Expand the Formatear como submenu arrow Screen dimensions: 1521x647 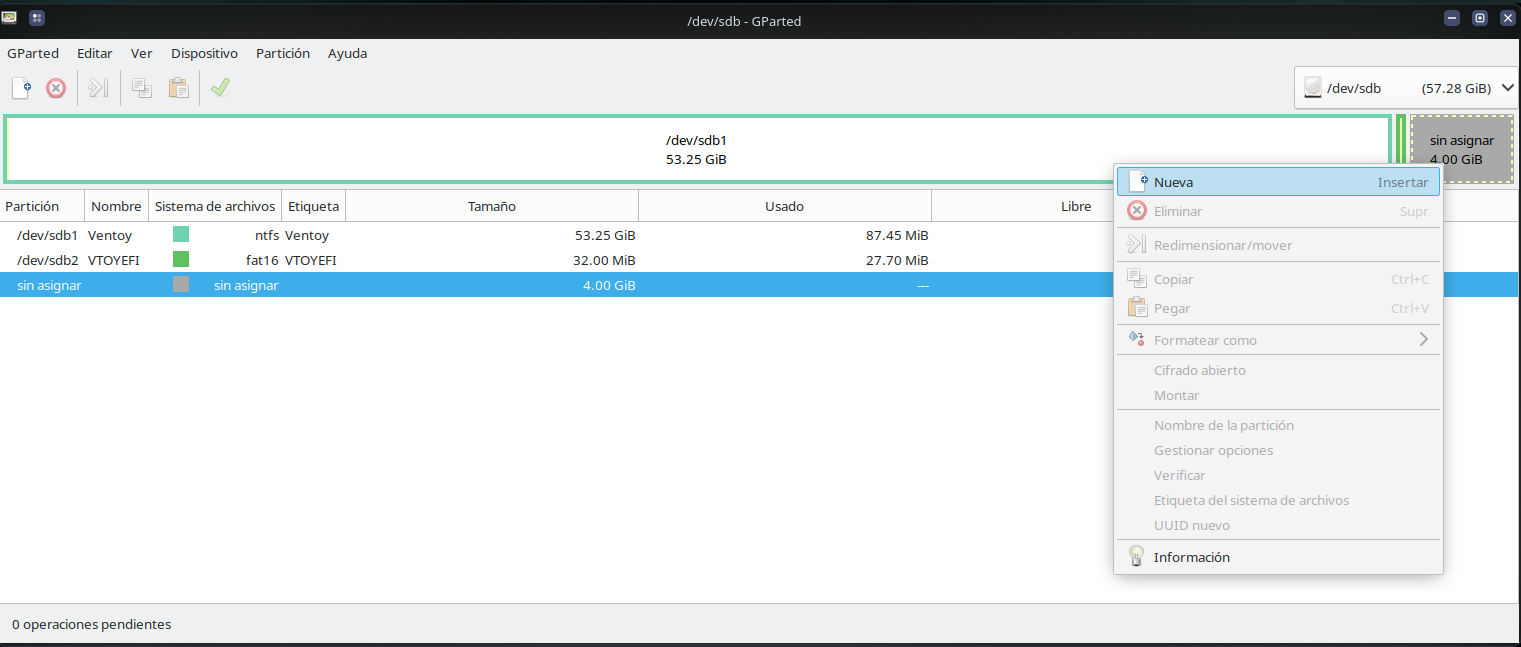(x=1424, y=340)
